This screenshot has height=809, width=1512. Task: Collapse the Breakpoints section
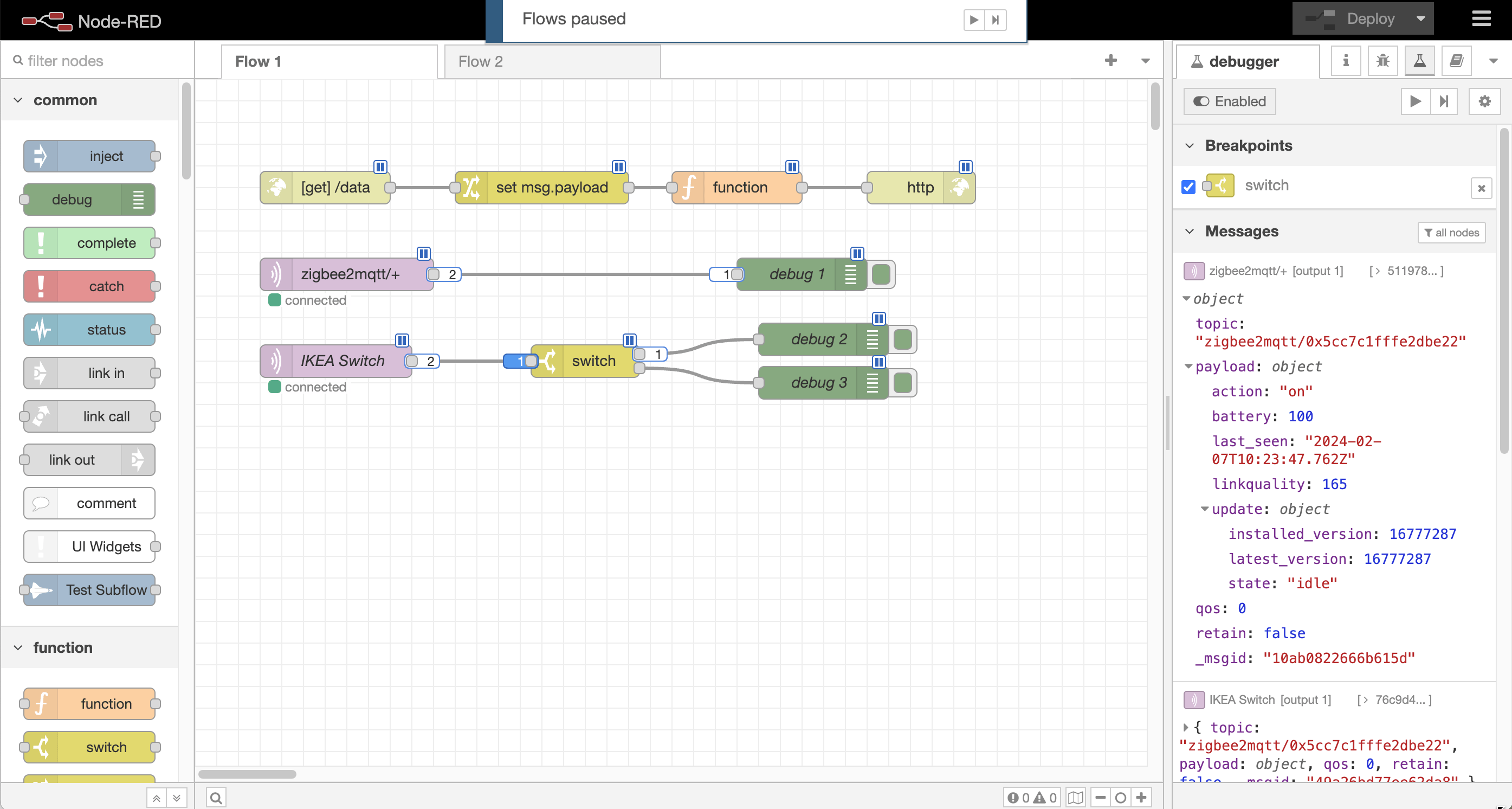[1190, 146]
